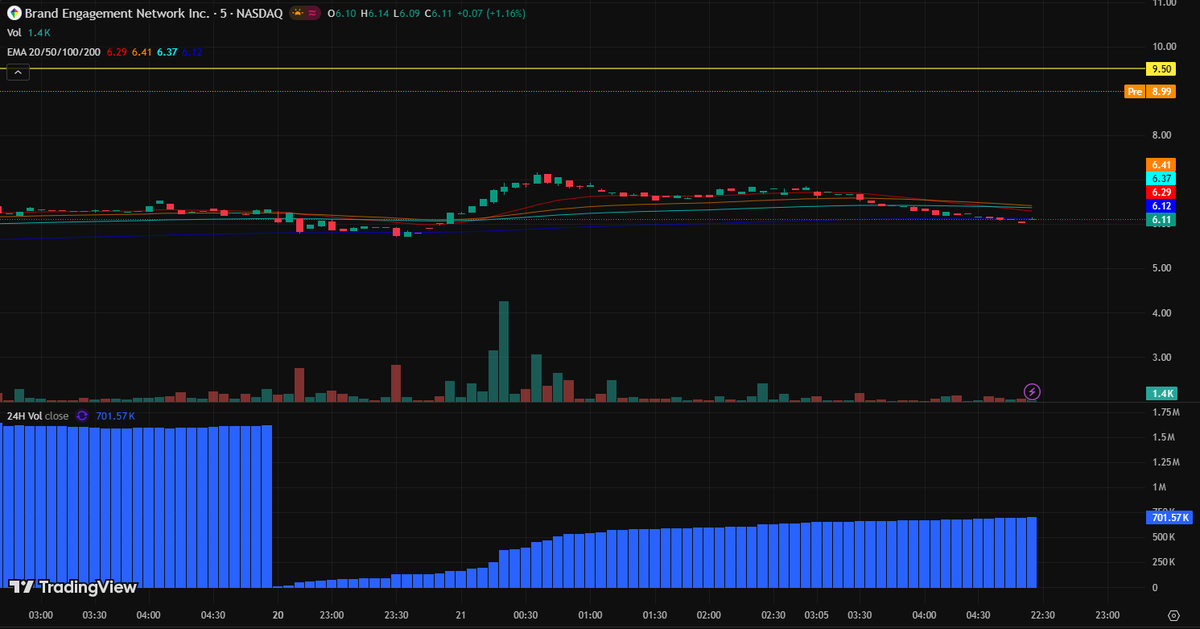Click the 500K volume scale label
This screenshot has width=1200, height=629.
(x=1164, y=537)
